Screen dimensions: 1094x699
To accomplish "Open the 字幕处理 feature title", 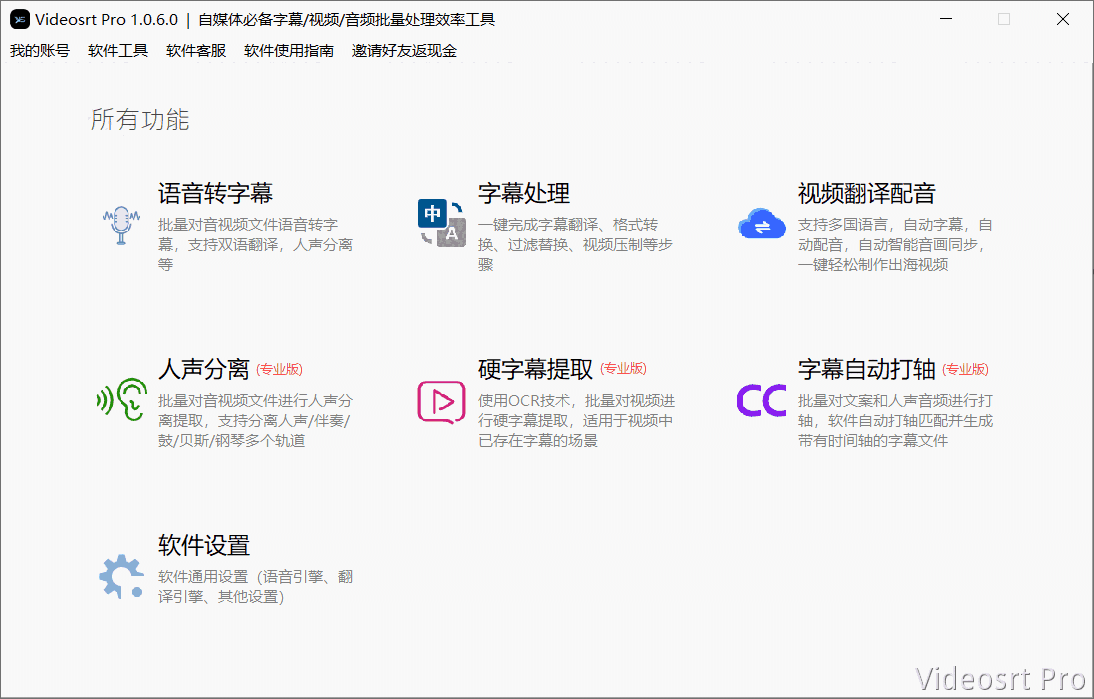I will coord(524,193).
